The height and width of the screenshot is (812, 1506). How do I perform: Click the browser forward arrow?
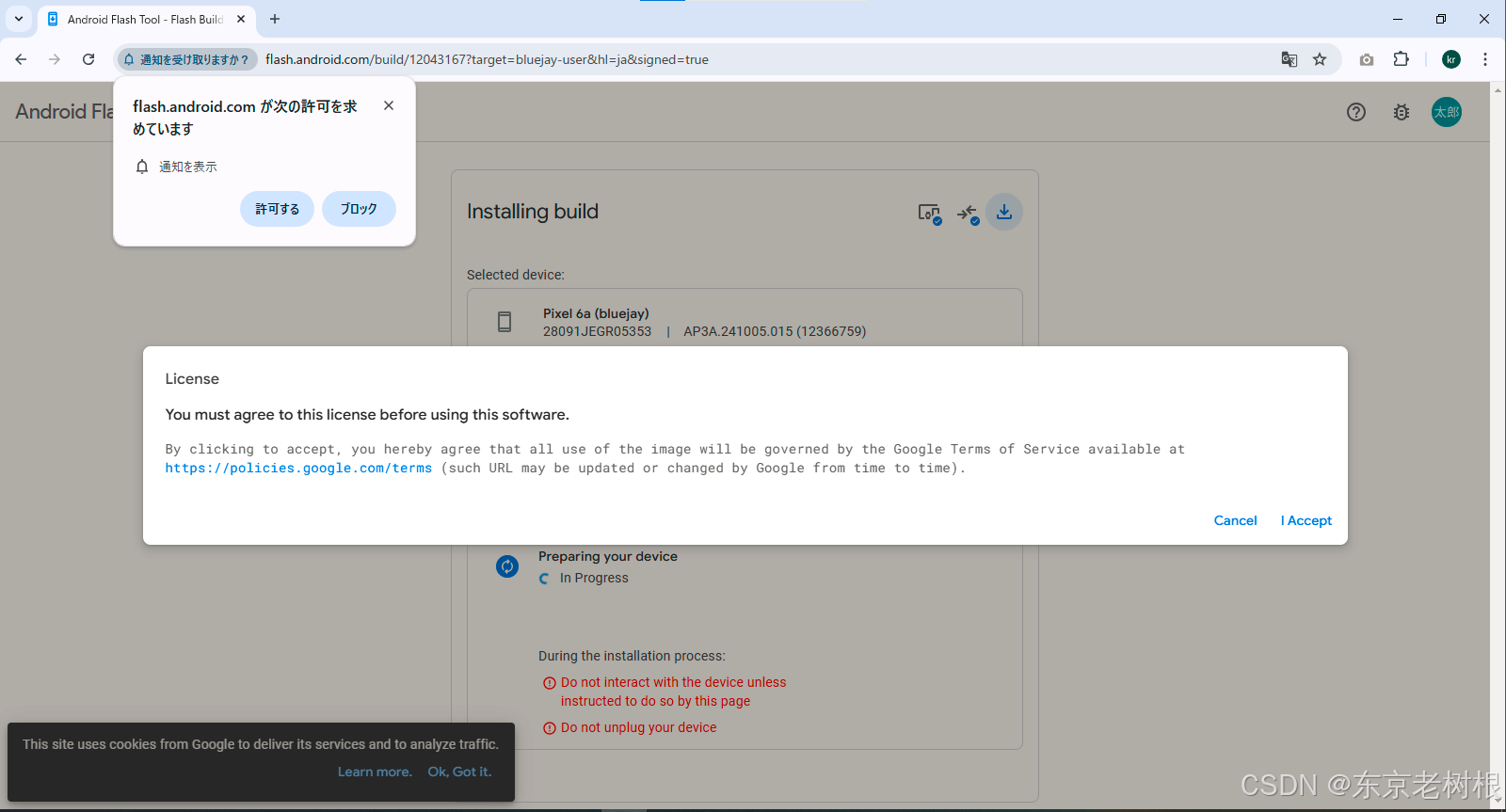click(55, 59)
